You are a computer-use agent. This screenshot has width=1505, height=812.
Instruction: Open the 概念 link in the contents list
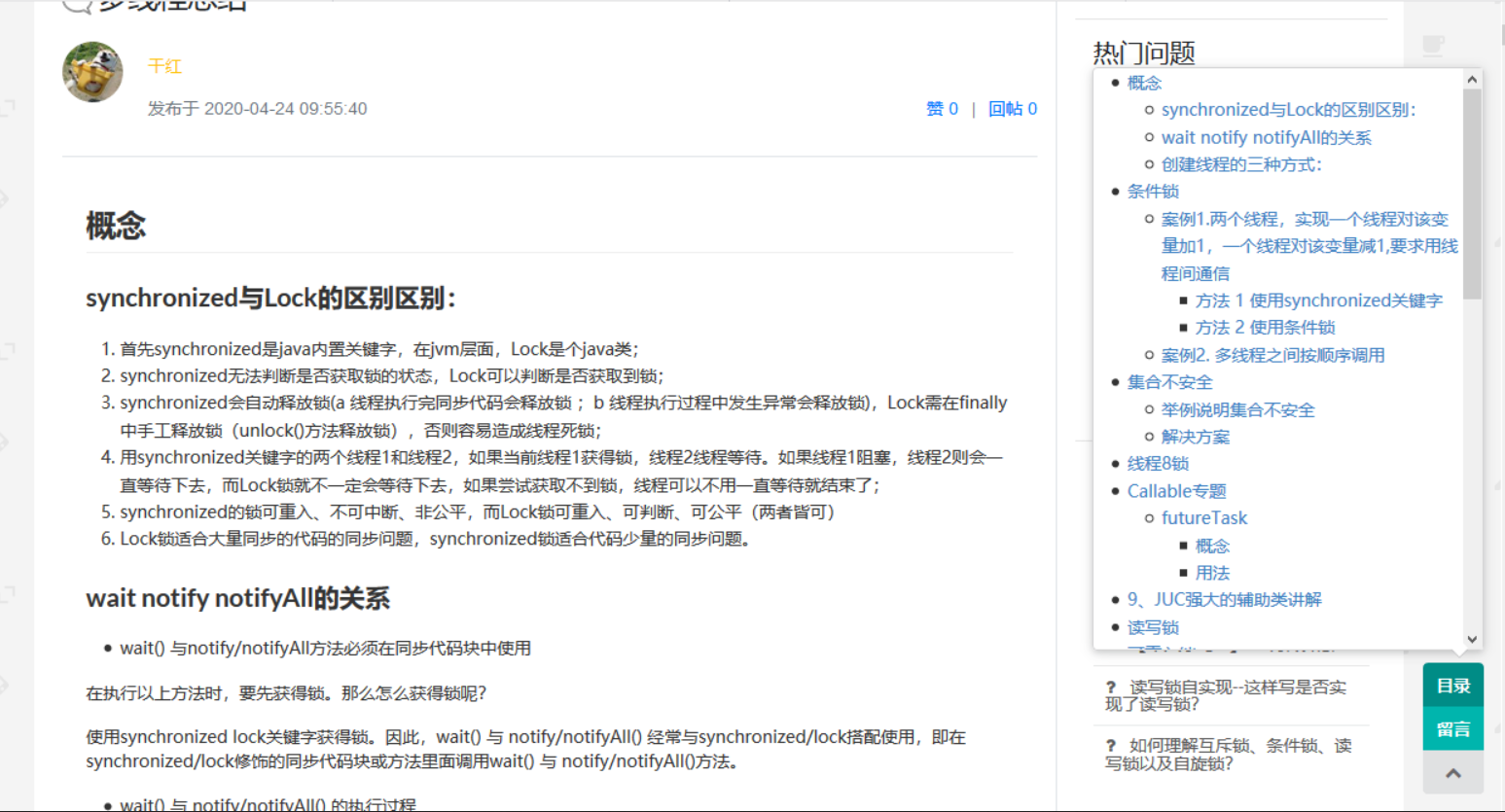point(1144,83)
